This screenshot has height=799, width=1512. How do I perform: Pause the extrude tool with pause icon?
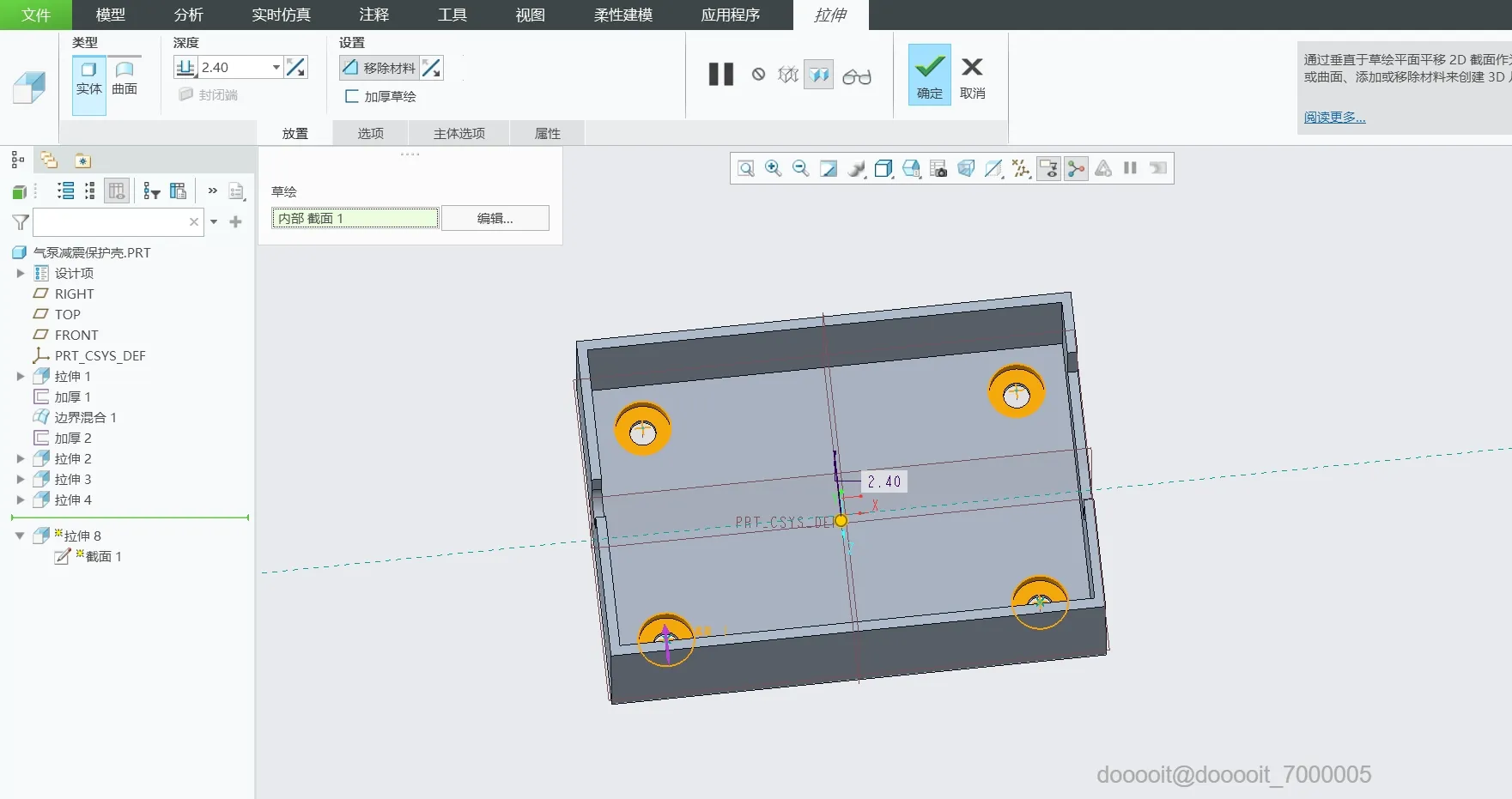tap(720, 75)
